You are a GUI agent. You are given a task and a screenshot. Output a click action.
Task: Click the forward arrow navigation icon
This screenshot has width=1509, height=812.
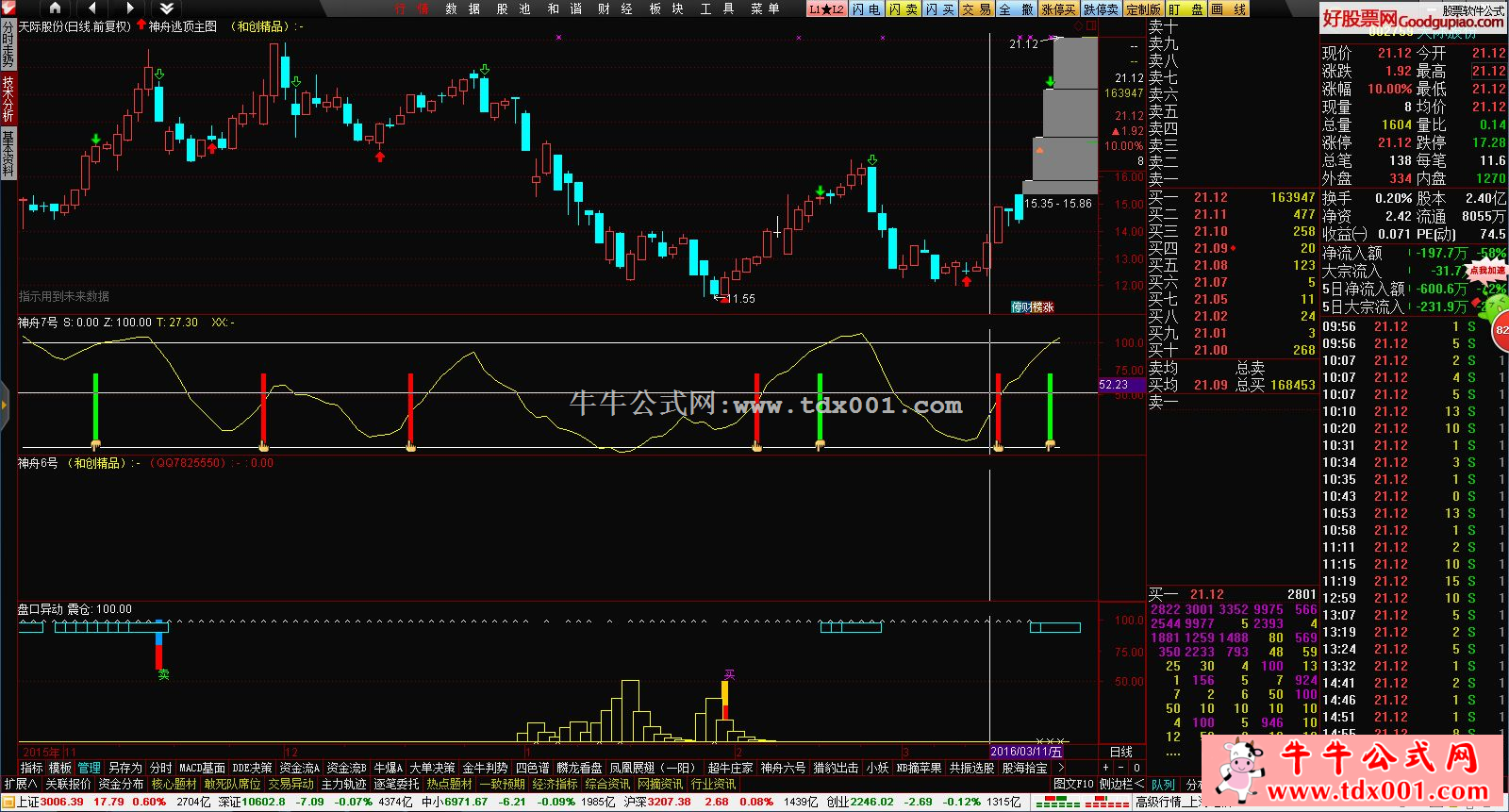click(130, 8)
